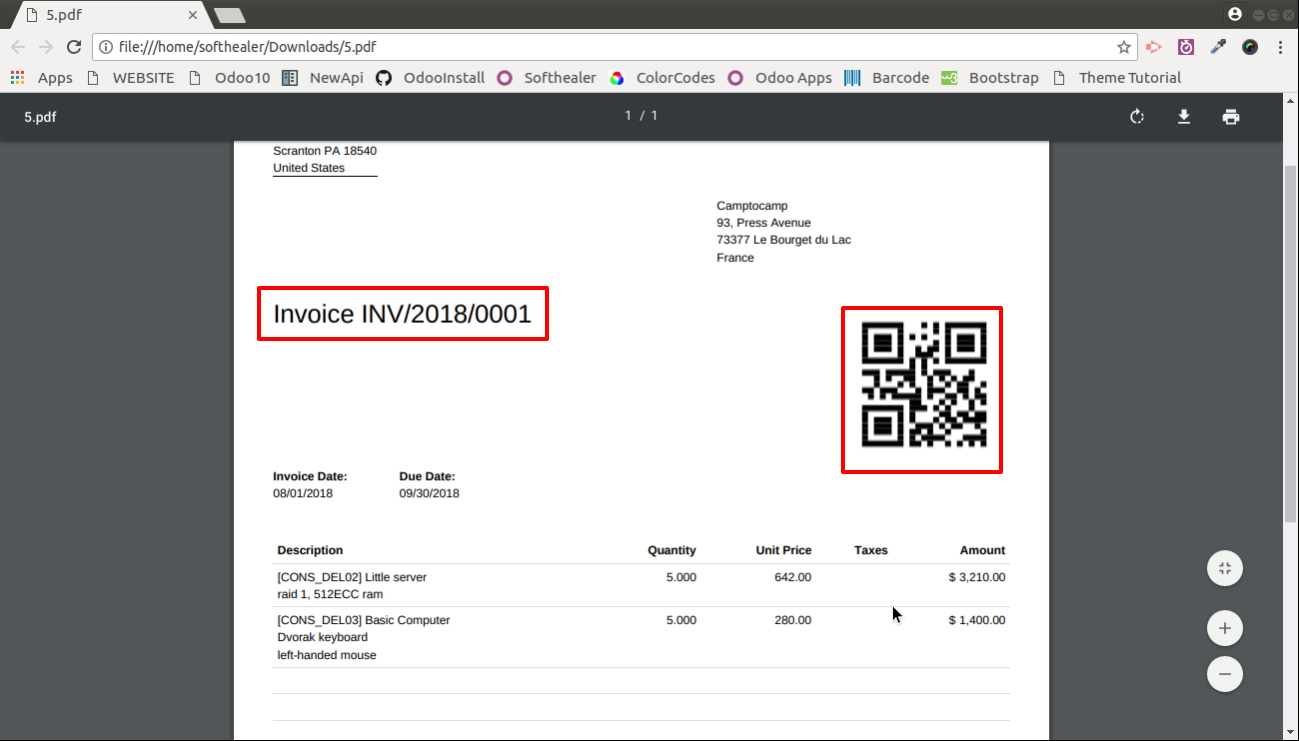Image resolution: width=1299 pixels, height=741 pixels.
Task: Click the Taxes column header
Action: tap(871, 550)
